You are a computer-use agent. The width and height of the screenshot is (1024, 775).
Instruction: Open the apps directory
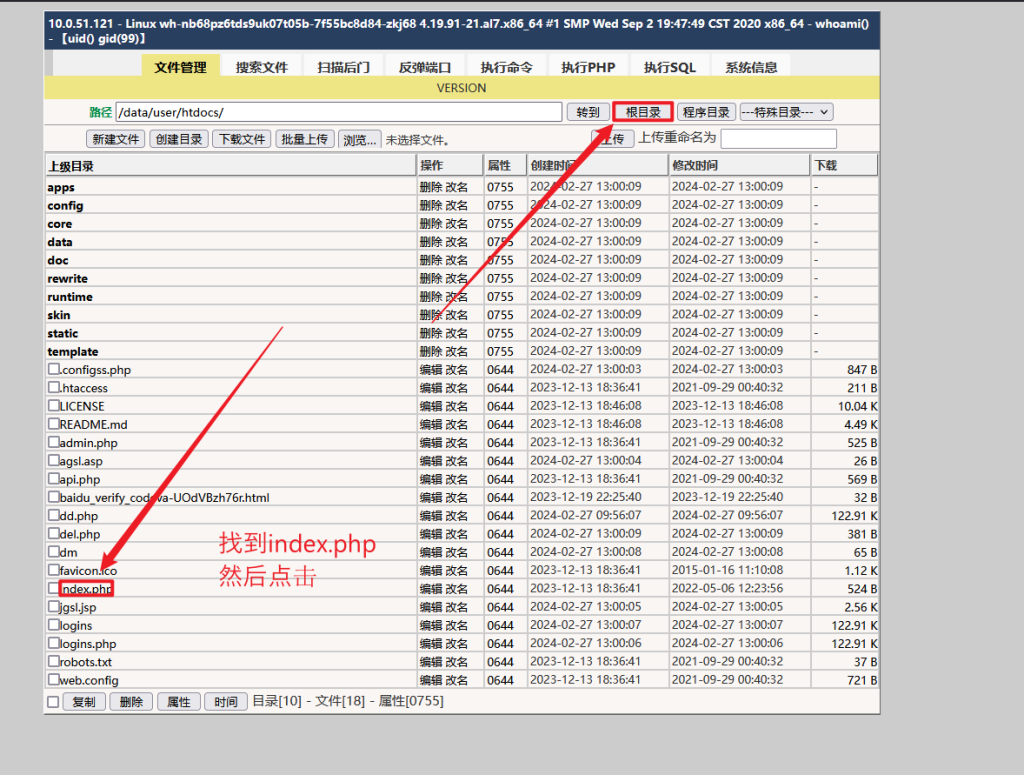[x=61, y=187]
